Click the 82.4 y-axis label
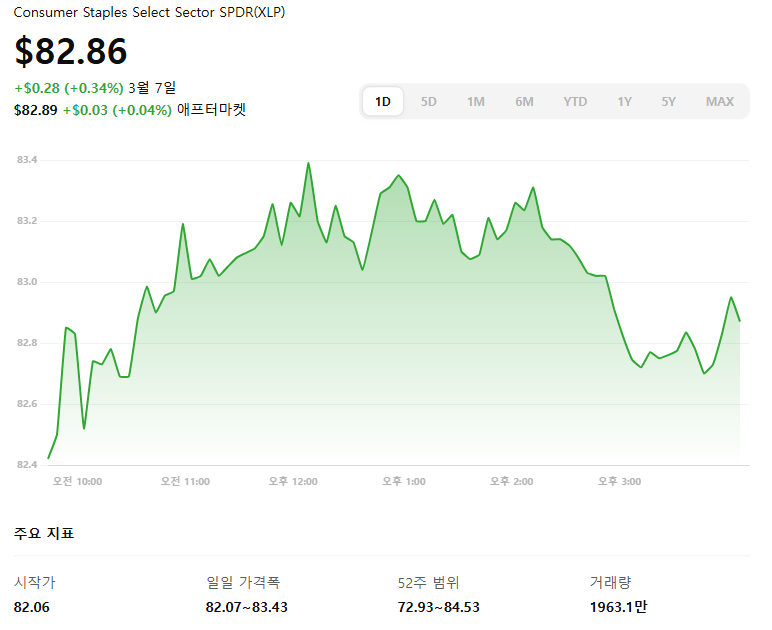 [x=27, y=465]
